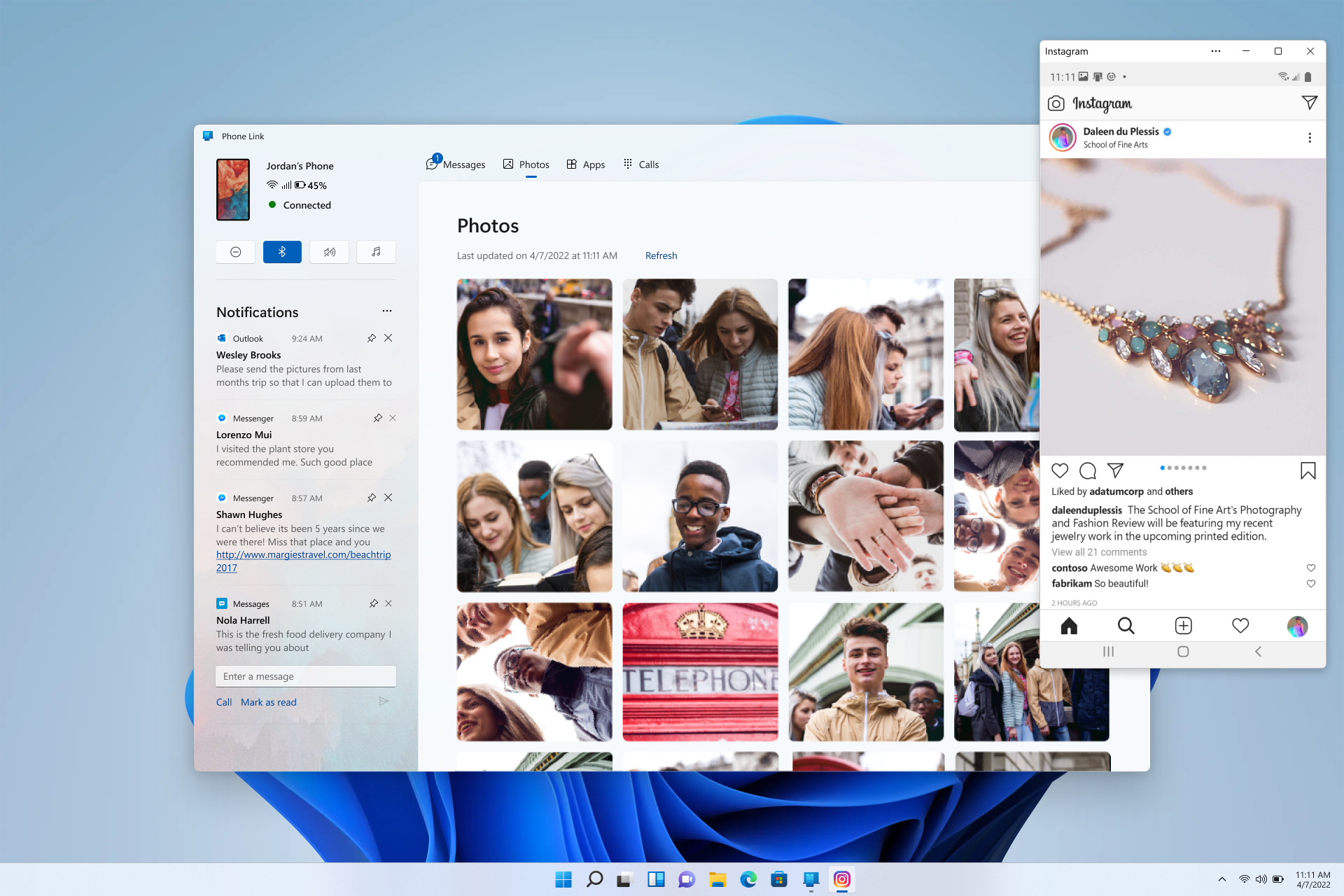Toggle pin on Lorenzo Mui Messenger notification

pyautogui.click(x=372, y=417)
